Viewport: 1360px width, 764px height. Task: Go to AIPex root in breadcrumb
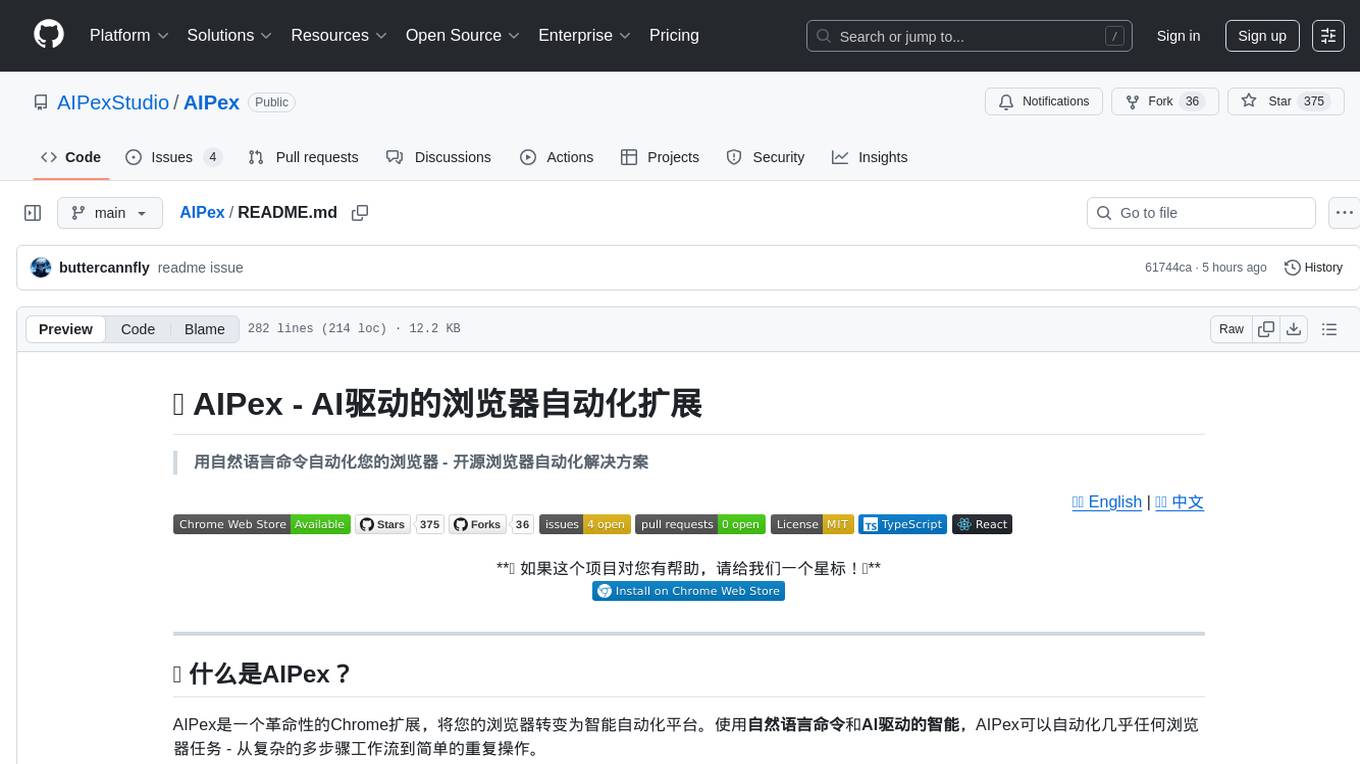click(202, 213)
